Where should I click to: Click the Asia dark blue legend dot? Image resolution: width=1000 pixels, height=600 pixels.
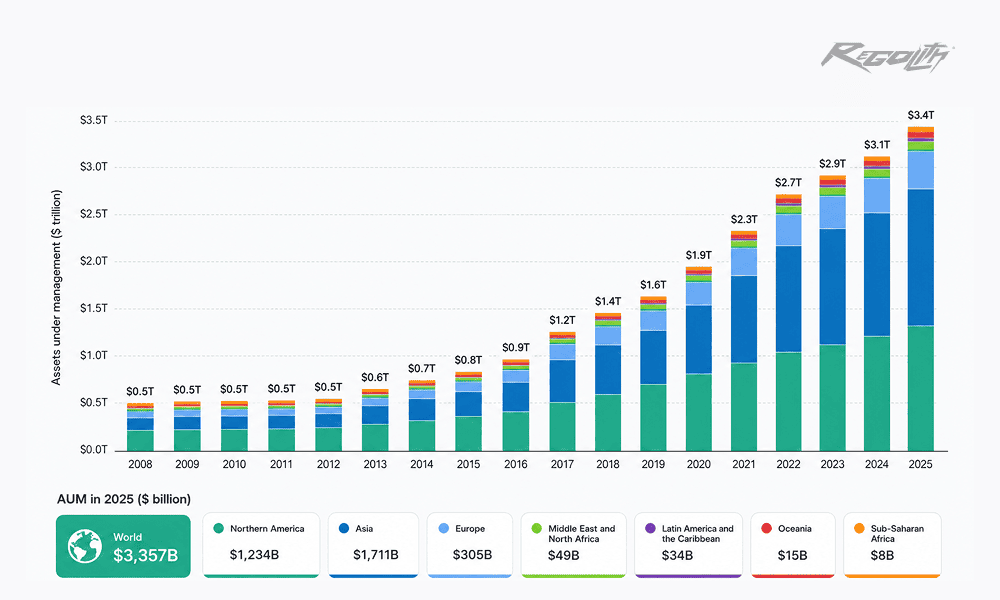pyautogui.click(x=344, y=529)
